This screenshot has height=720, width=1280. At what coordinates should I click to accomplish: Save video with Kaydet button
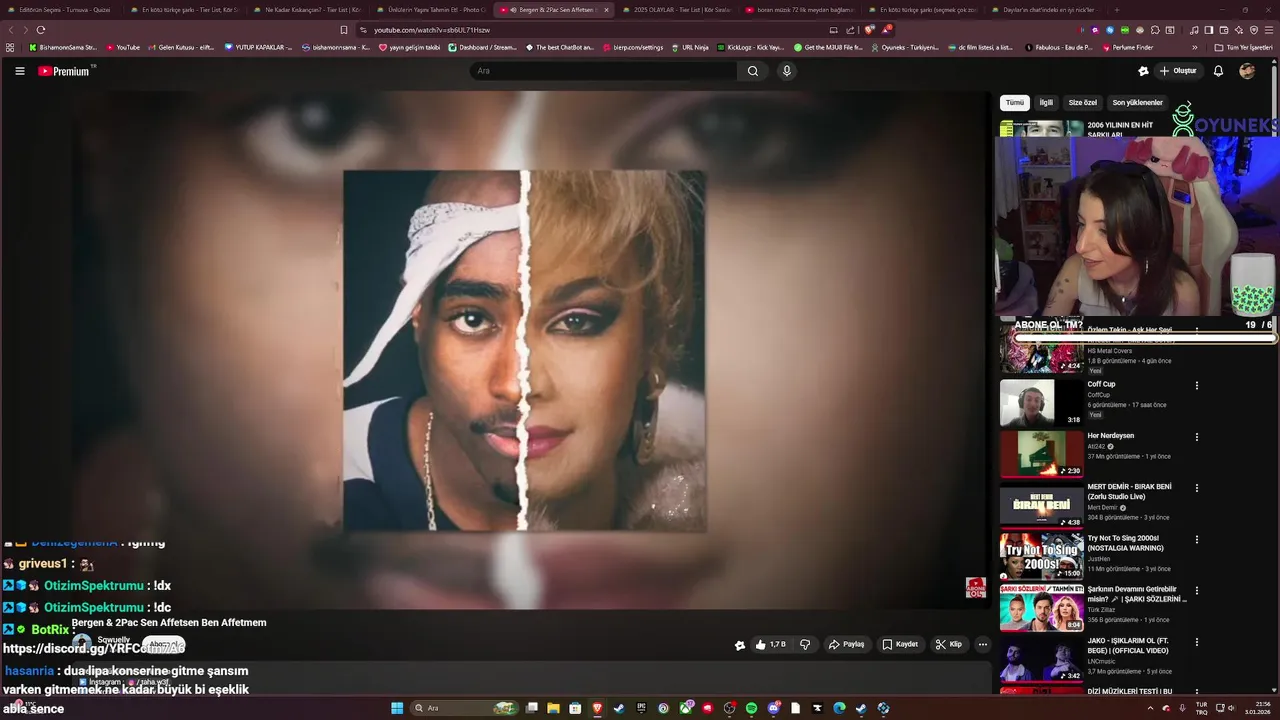pos(900,645)
